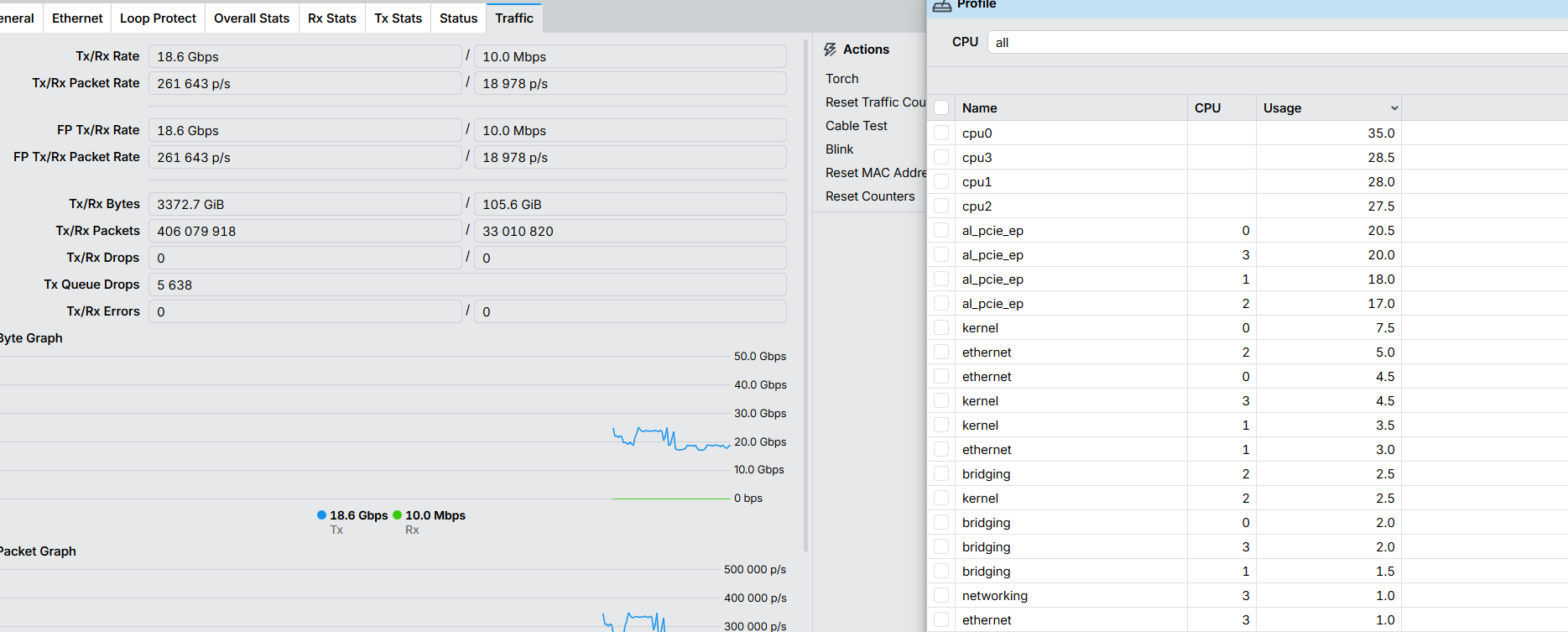
Task: Click the green Rx legend dot
Action: tap(397, 515)
